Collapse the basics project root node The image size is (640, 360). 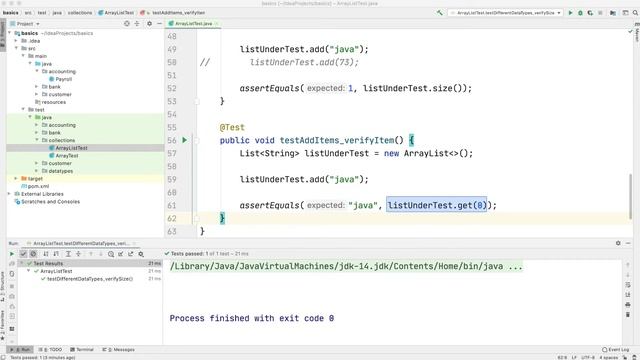[x=9, y=33]
